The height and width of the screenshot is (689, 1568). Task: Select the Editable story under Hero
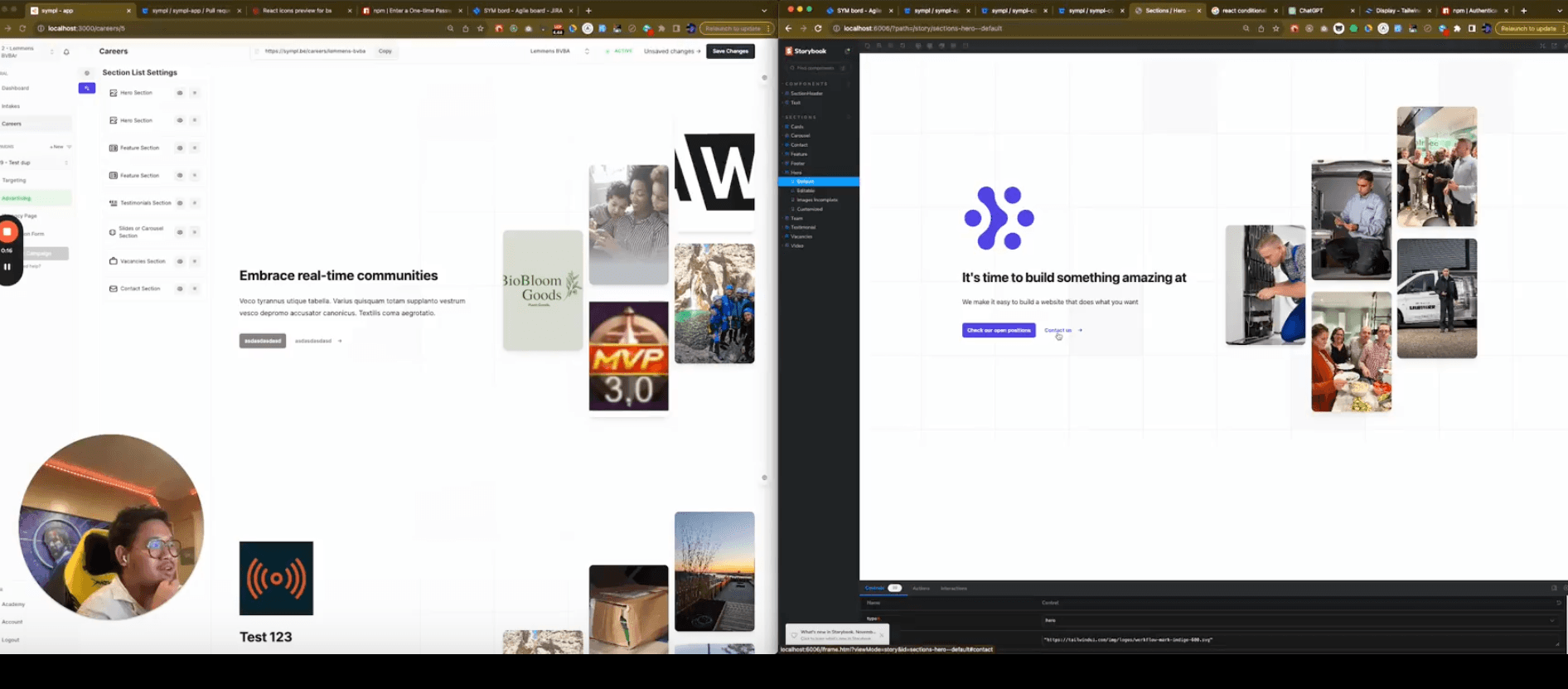[806, 191]
